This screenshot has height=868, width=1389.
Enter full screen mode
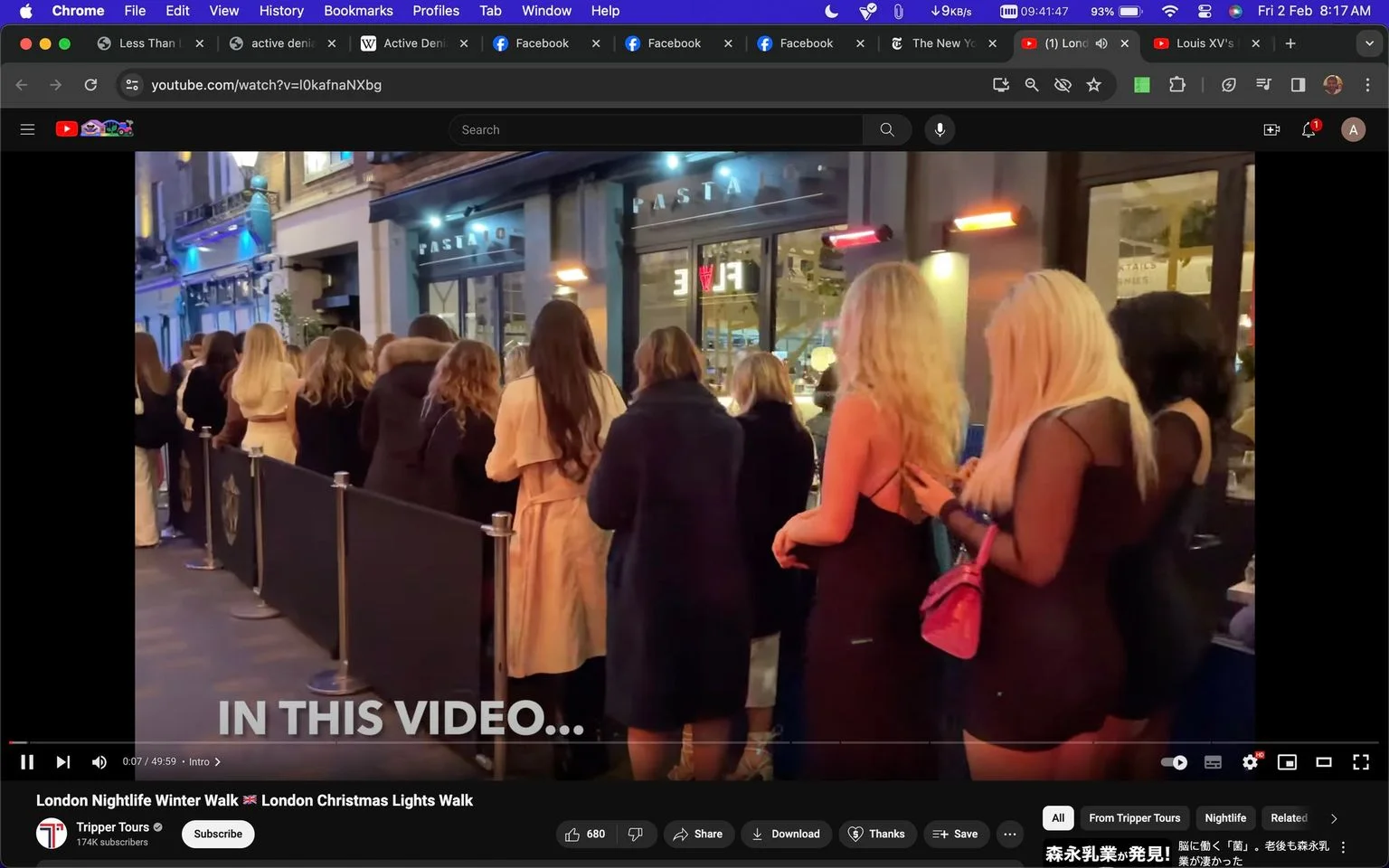pyautogui.click(x=1360, y=761)
